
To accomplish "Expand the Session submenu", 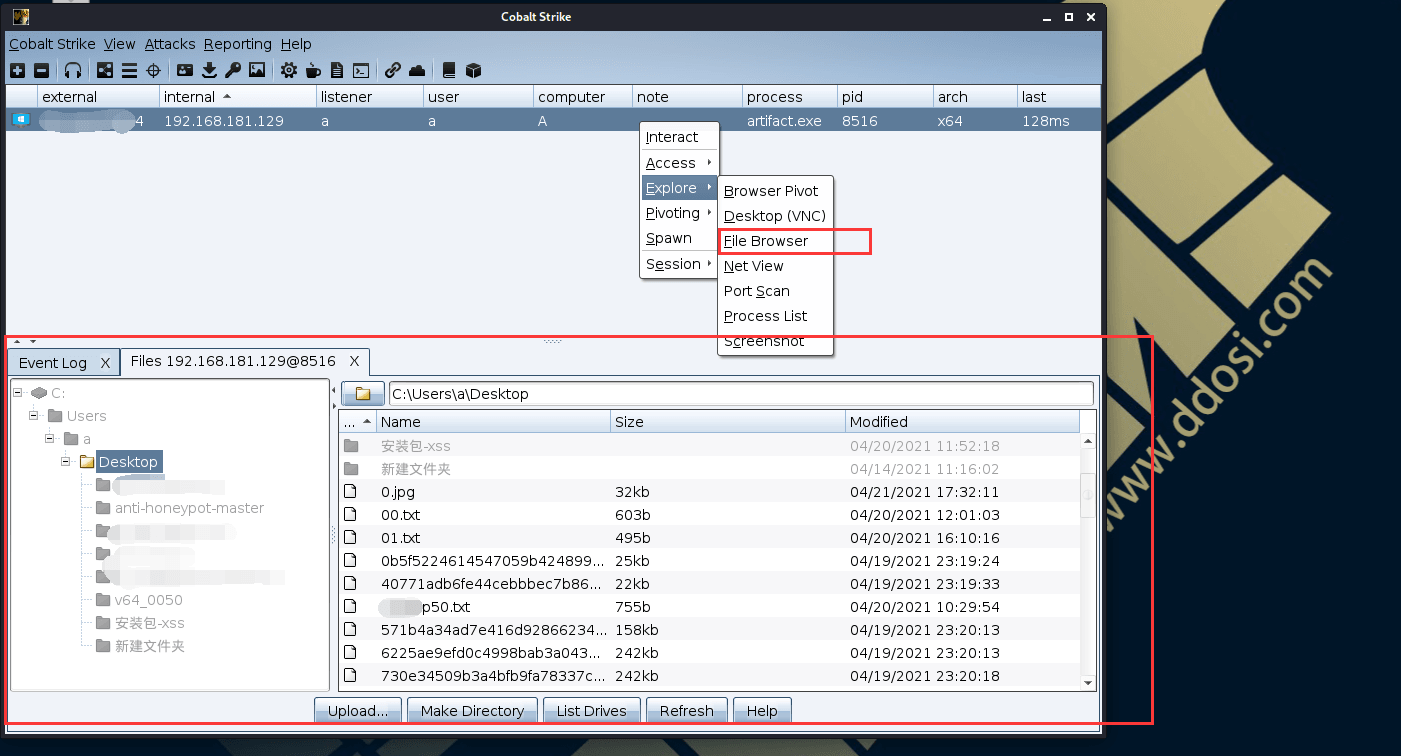I will coord(679,264).
